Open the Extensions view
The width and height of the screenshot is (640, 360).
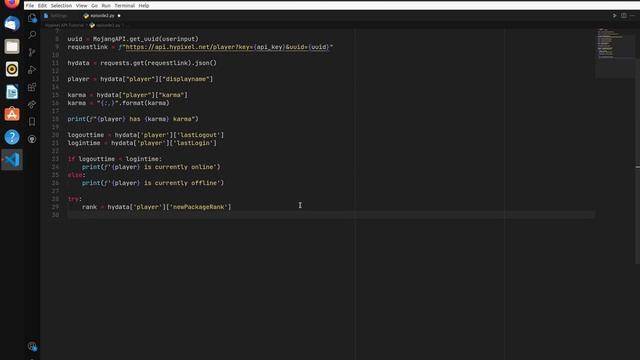[x=32, y=87]
